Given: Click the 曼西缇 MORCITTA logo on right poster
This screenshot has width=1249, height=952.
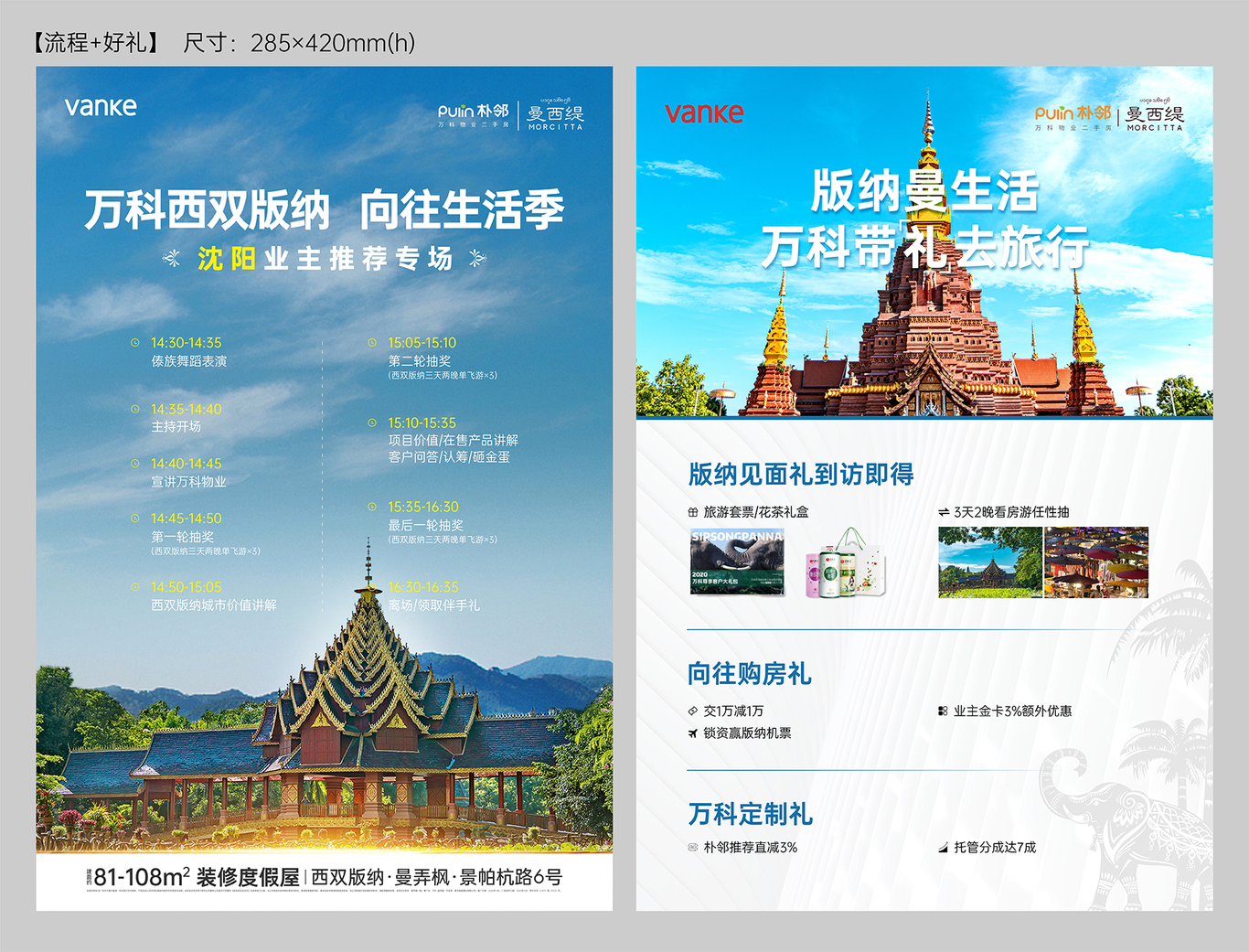Looking at the screenshot, I should pos(1155,115).
